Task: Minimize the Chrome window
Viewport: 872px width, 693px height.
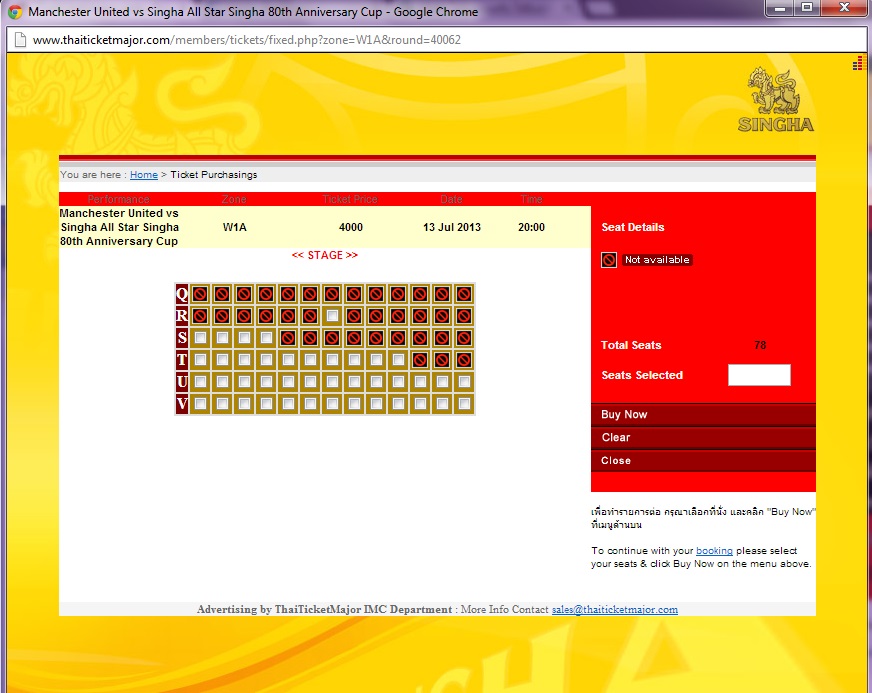Action: tap(780, 8)
